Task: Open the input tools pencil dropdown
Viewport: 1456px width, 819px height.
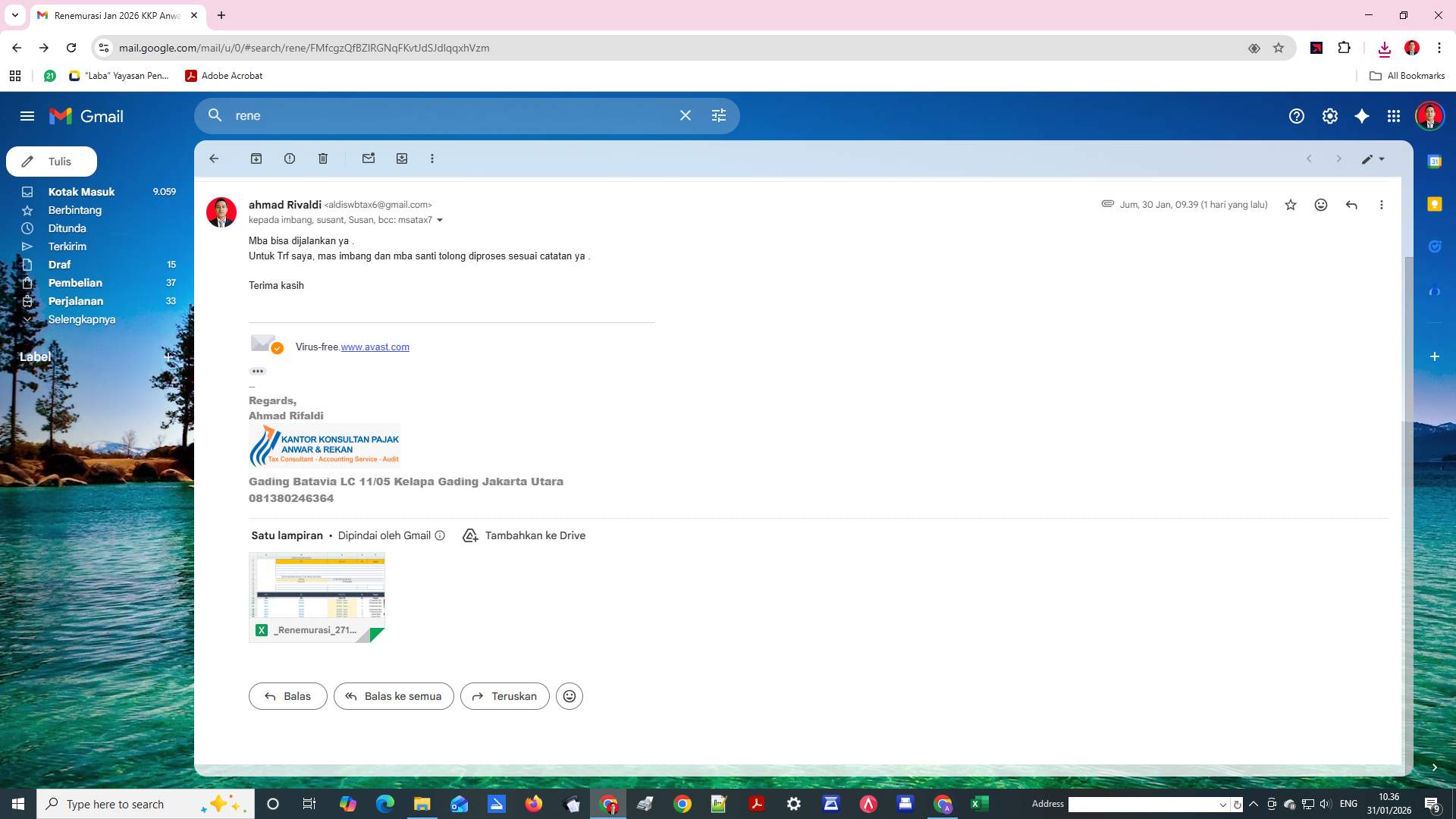Action: 1373,159
